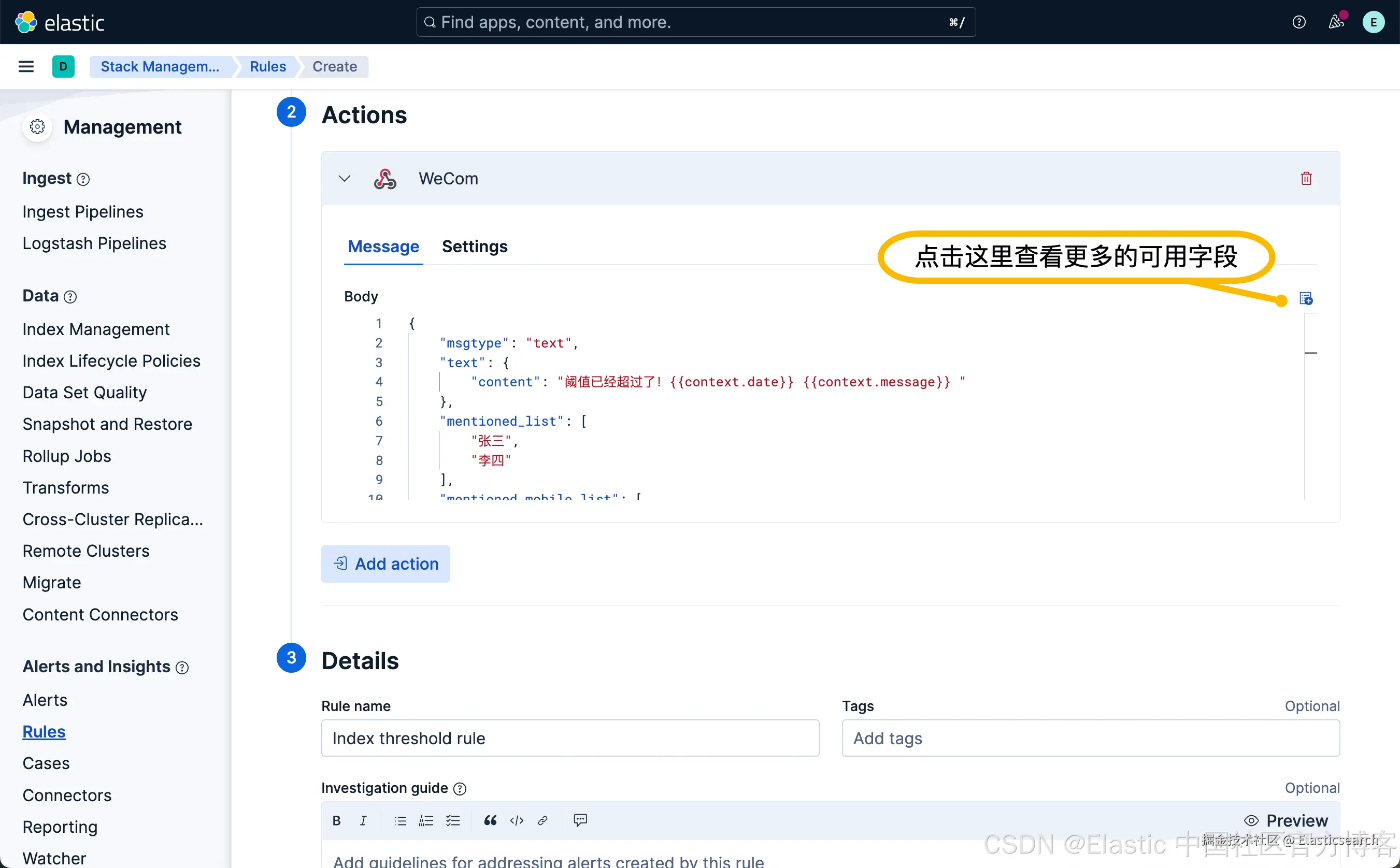The height and width of the screenshot is (868, 1400).
Task: Collapse the WeCom action panel
Action: 345,179
